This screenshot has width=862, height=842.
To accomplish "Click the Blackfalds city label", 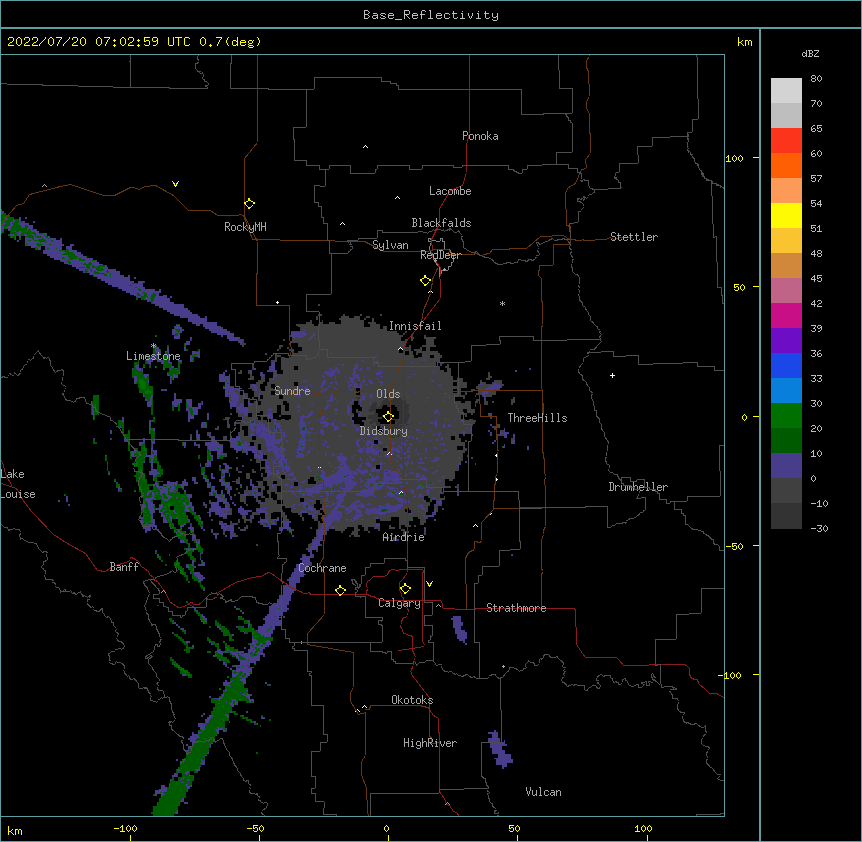I will (x=441, y=223).
